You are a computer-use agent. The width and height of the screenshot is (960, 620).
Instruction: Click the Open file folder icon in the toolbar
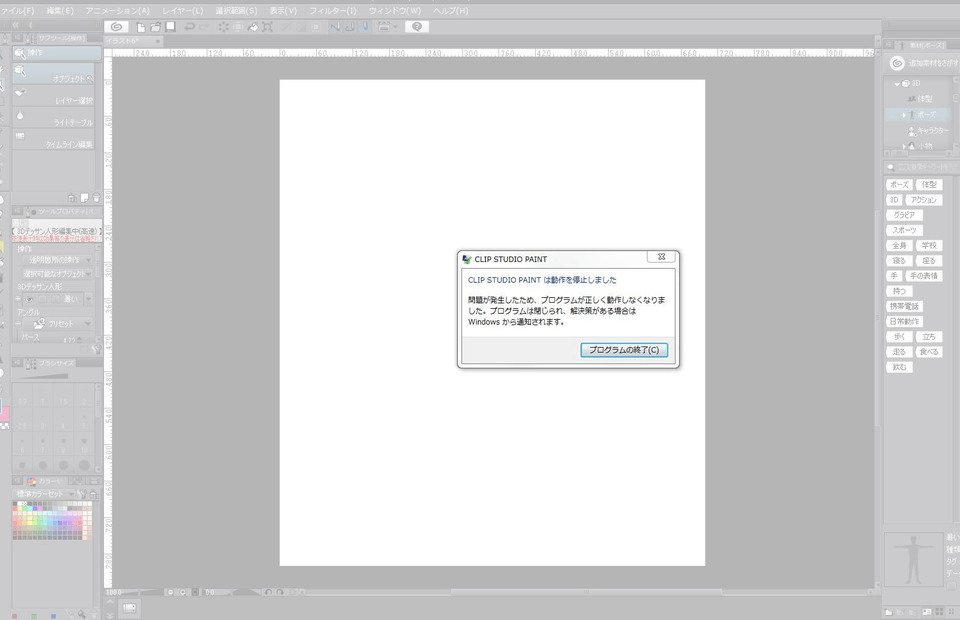[157, 27]
